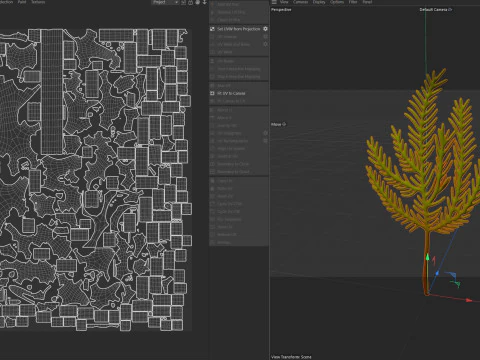The height and width of the screenshot is (360, 480).
Task: Click the Paste UV icon
Action: tap(212, 188)
